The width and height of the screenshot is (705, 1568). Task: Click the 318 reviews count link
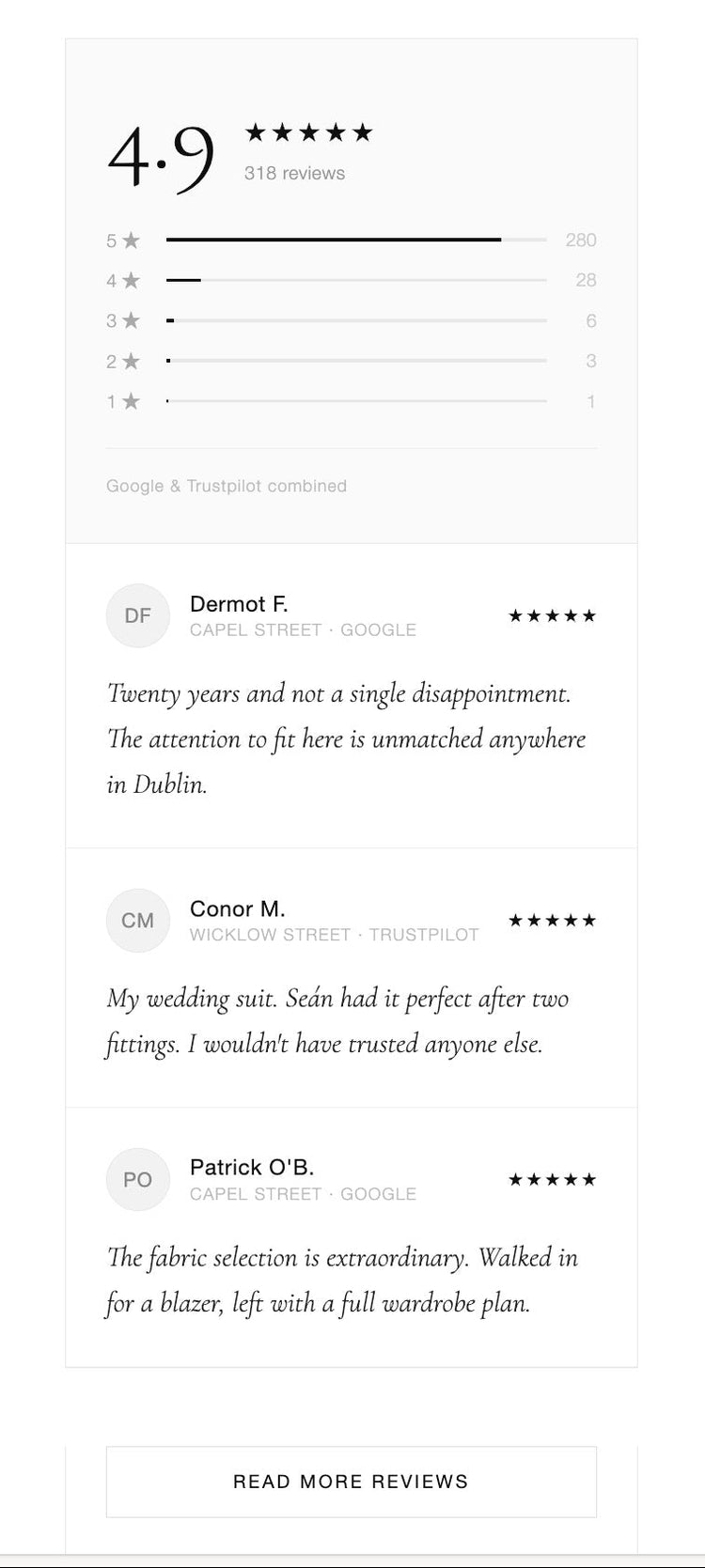coord(294,173)
